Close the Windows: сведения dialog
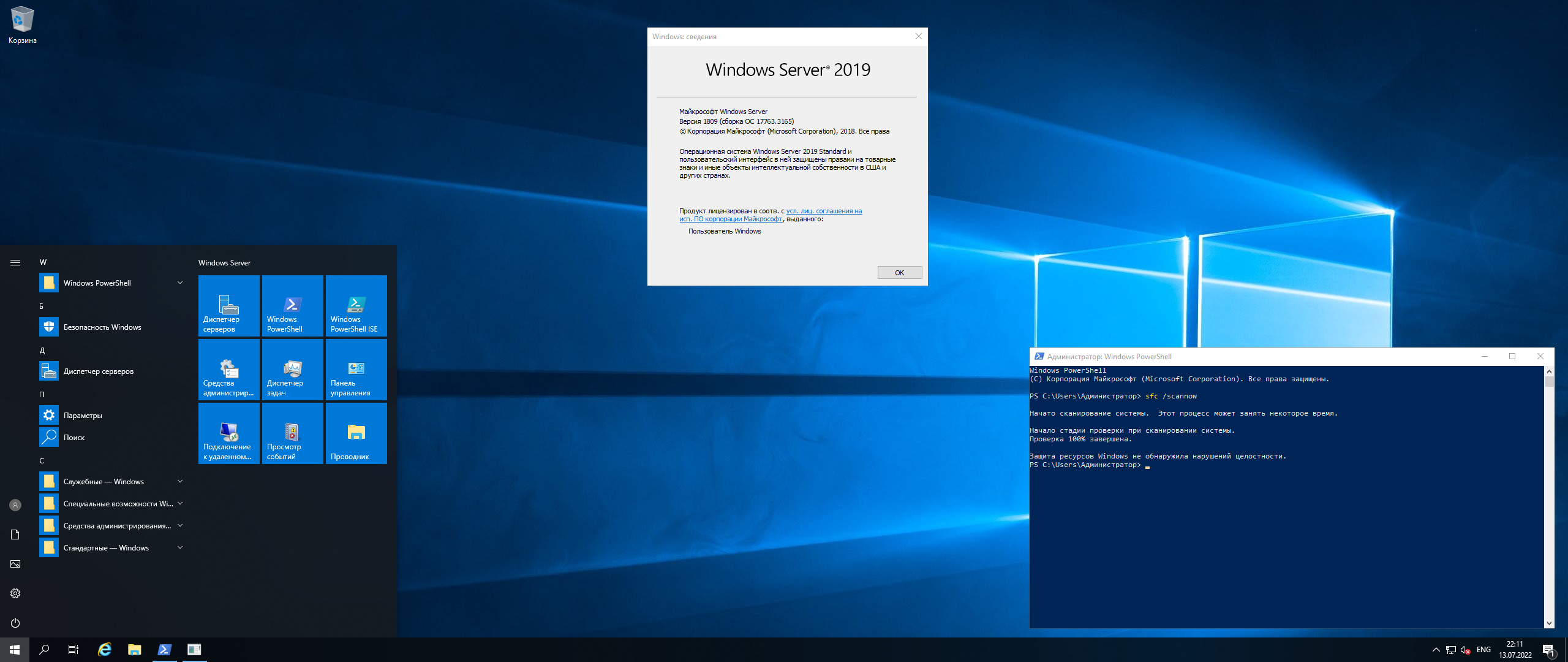Image resolution: width=1568 pixels, height=662 pixels. point(918,37)
